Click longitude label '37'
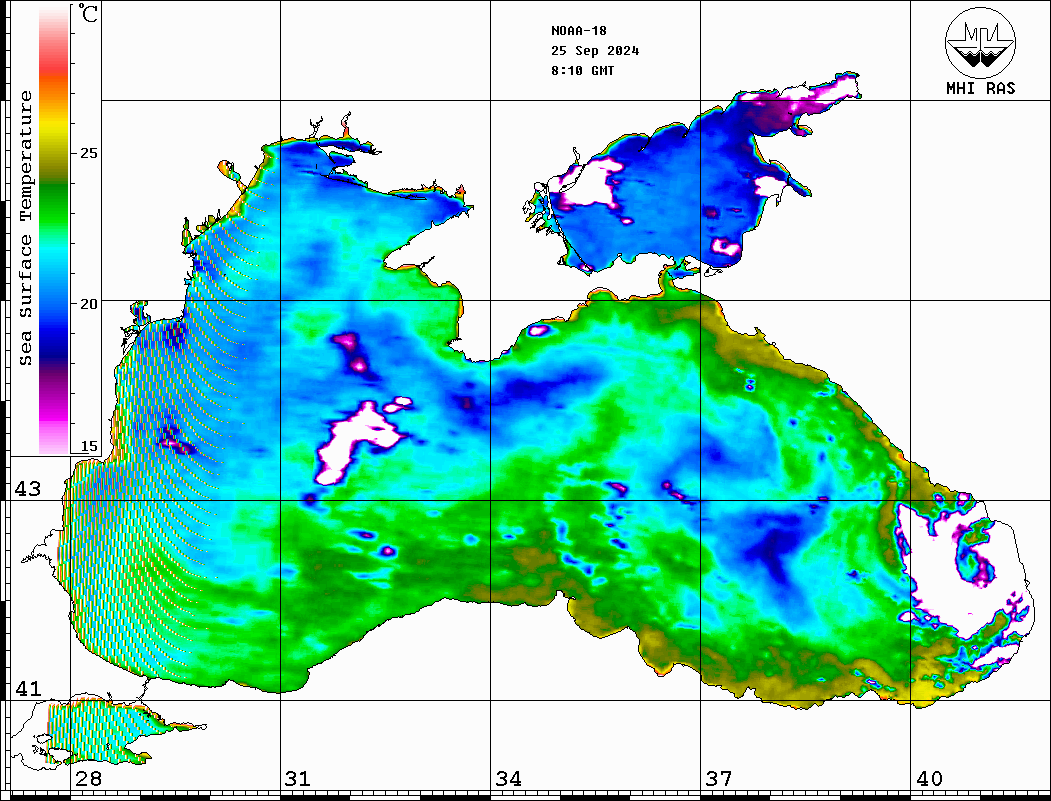 click(719, 779)
